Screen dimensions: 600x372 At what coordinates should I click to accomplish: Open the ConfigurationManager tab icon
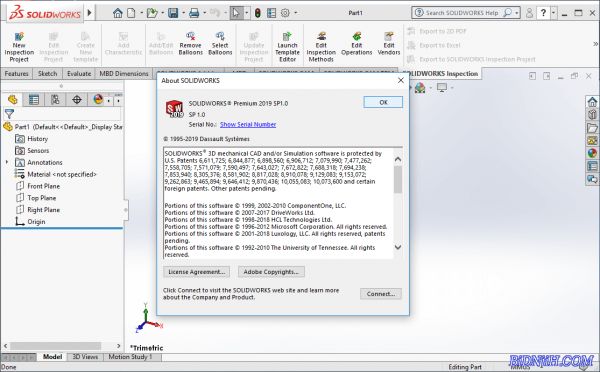(x=55, y=100)
